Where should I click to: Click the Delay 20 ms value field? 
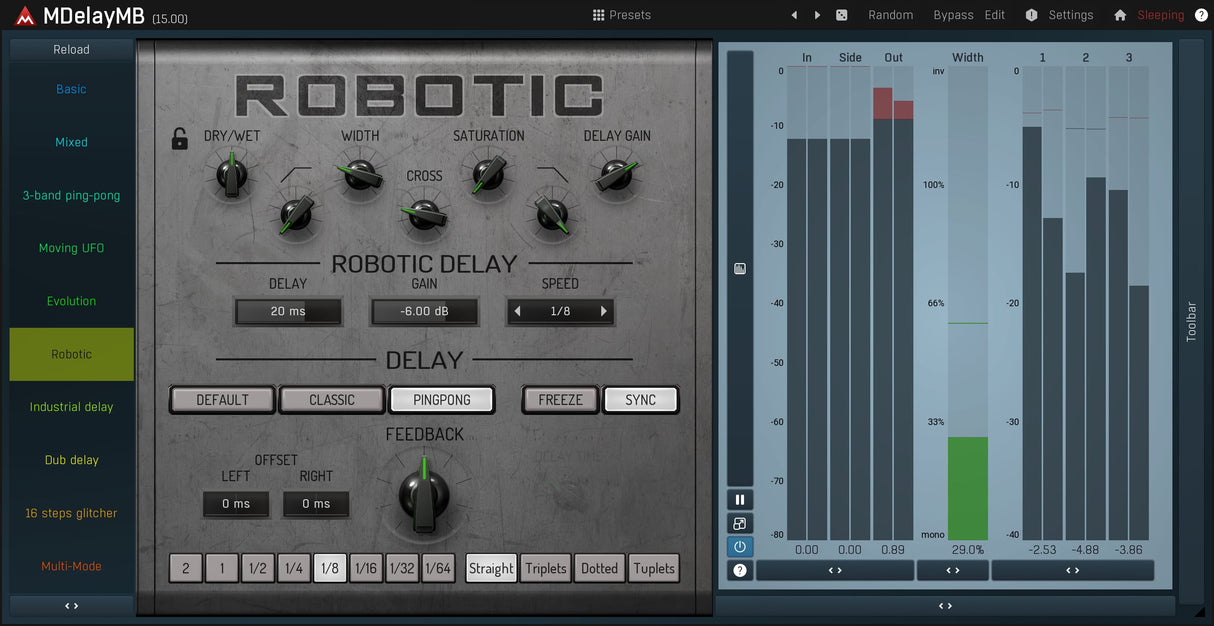(x=288, y=311)
